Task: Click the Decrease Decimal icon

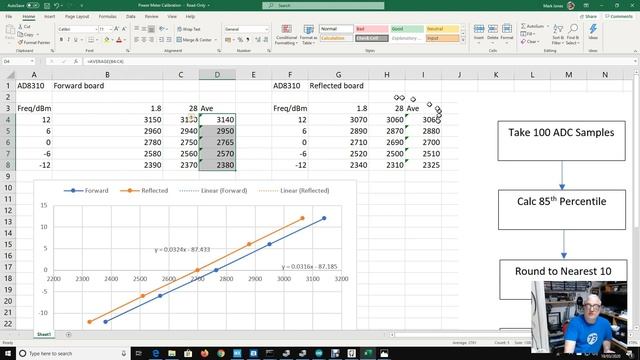Action: pyautogui.click(x=266, y=40)
